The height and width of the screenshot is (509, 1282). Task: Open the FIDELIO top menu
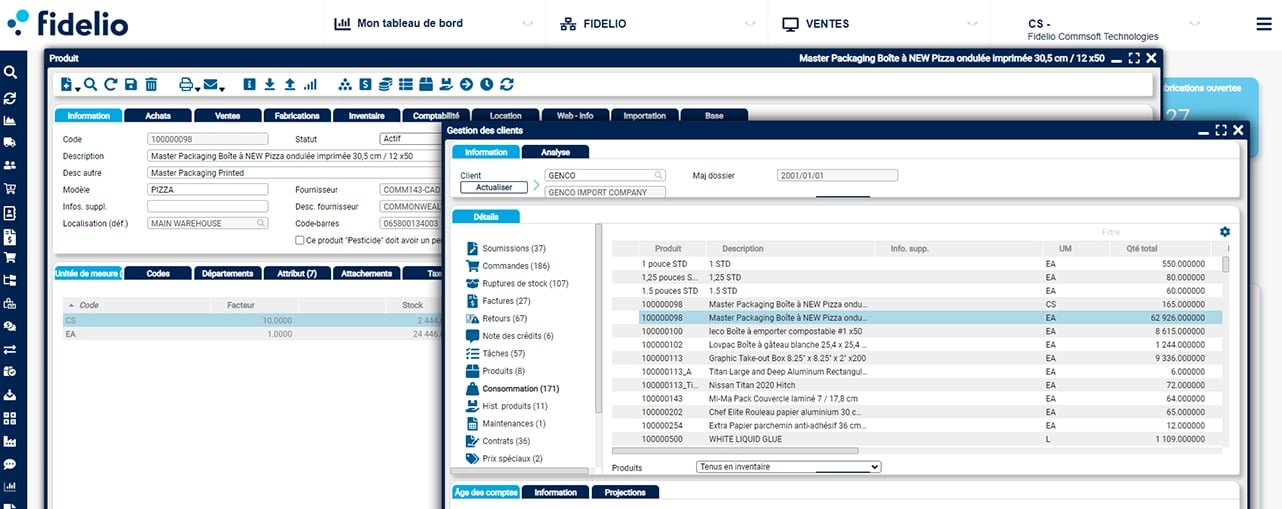pos(594,23)
